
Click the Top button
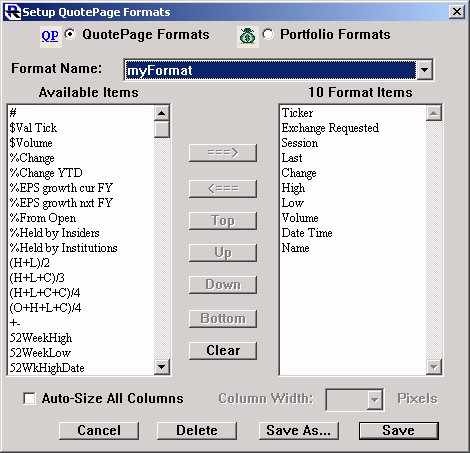(x=223, y=221)
